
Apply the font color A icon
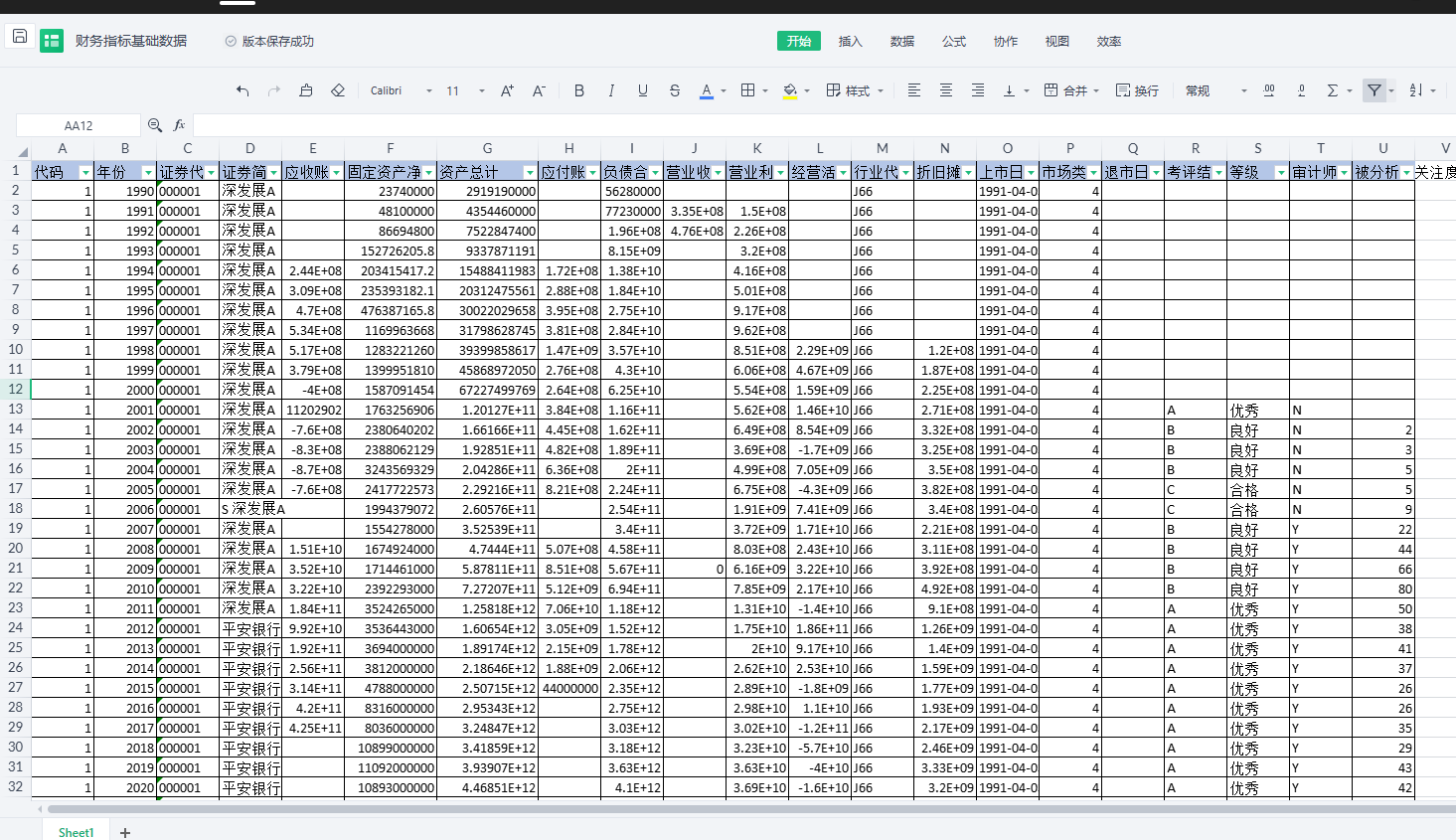pos(707,90)
